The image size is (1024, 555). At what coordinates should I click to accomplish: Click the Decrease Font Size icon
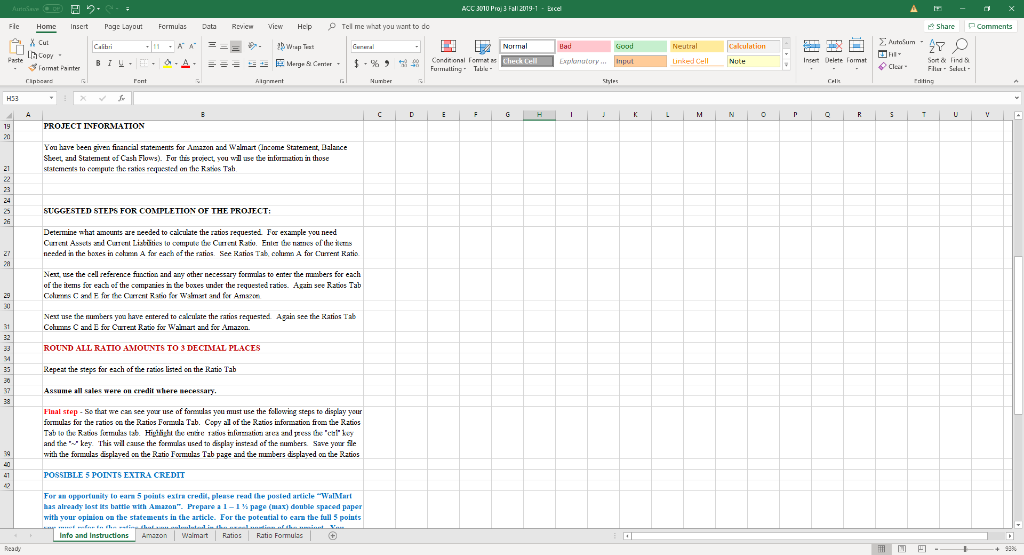tap(192, 46)
